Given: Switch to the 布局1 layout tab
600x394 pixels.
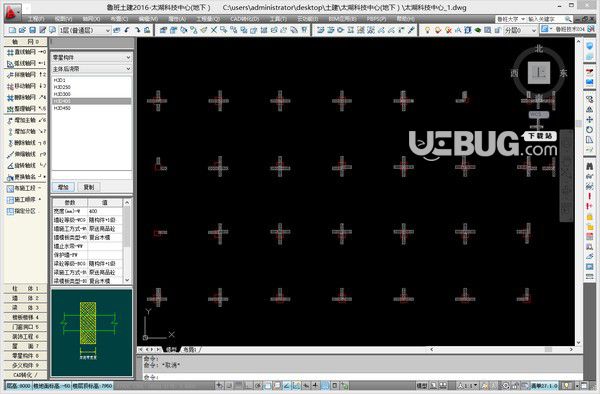Looking at the screenshot, I should 189,349.
